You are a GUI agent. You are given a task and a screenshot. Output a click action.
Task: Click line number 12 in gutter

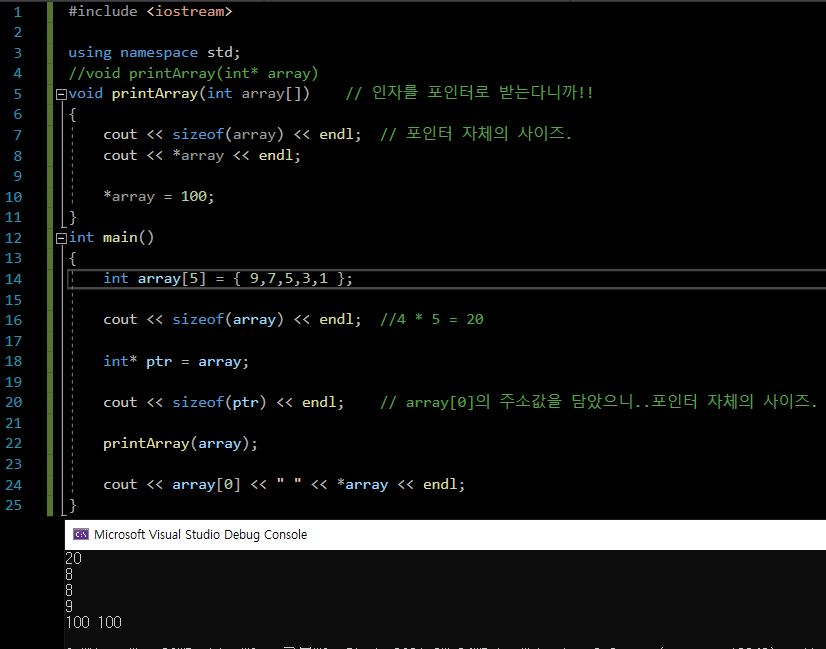point(14,238)
